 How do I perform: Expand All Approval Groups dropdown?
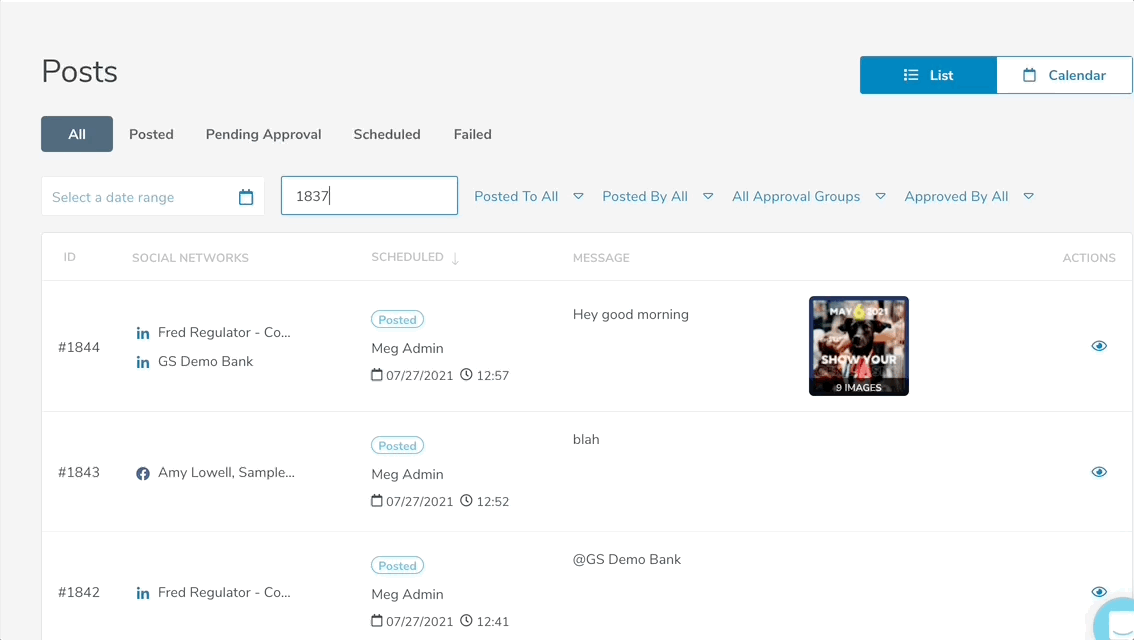click(808, 197)
